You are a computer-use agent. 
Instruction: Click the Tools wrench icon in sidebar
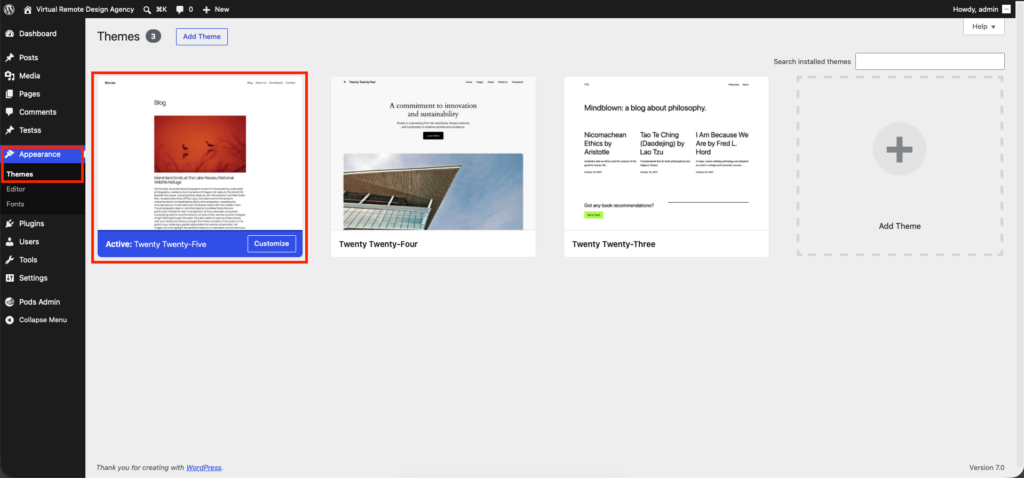click(x=10, y=260)
